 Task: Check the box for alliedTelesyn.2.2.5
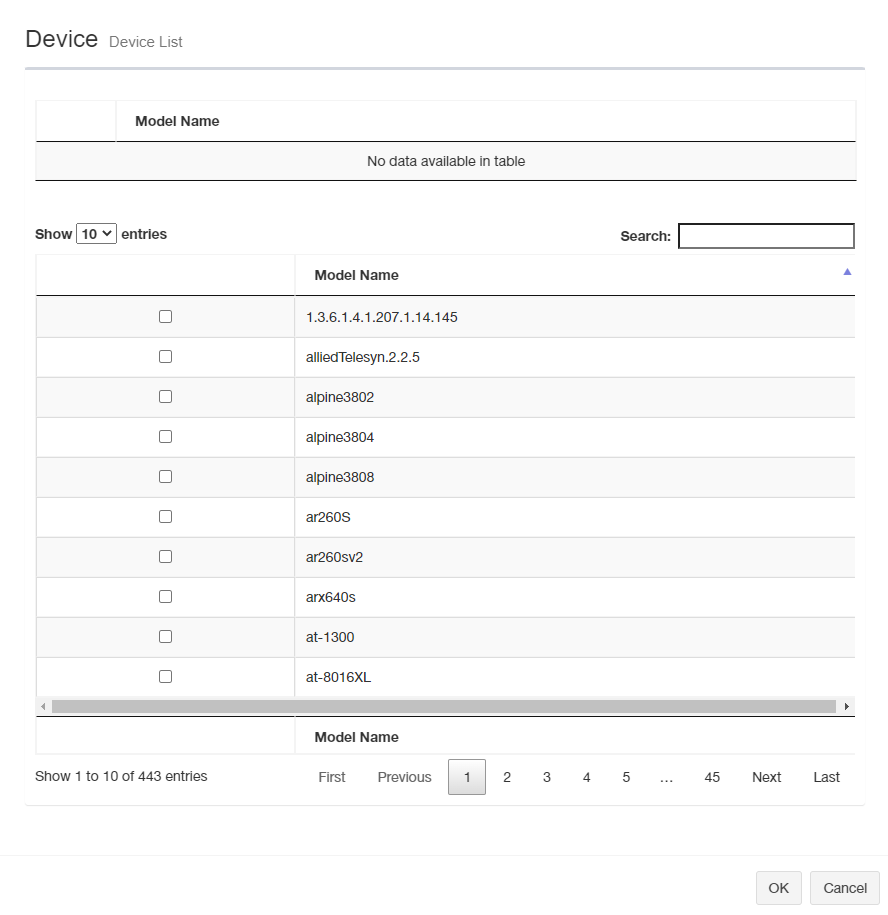166,356
